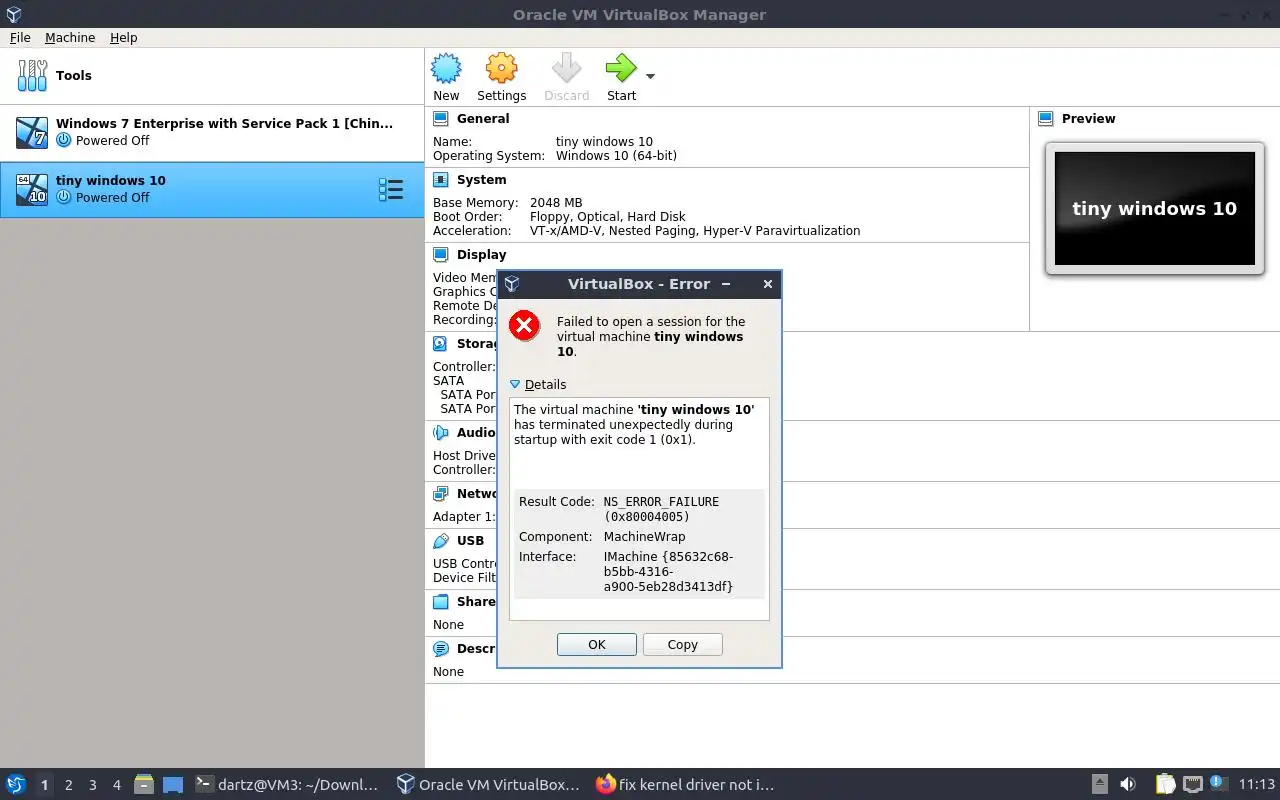Viewport: 1280px width, 800px height.
Task: Select the tiny windows 10 VM entry
Action: 212,189
